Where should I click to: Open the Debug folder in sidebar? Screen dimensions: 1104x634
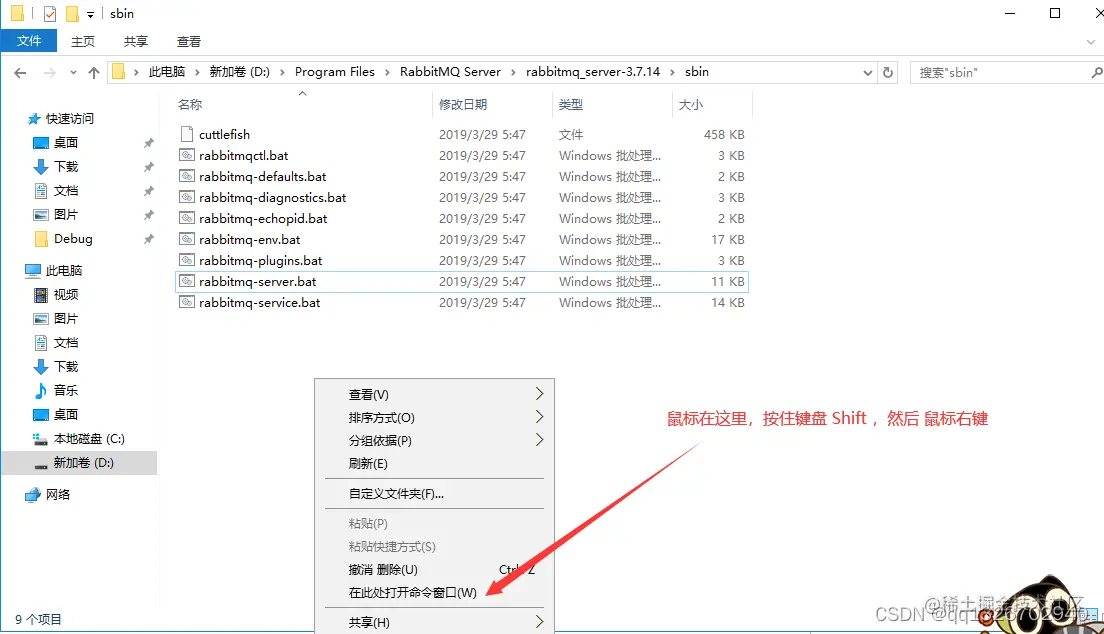[73, 239]
